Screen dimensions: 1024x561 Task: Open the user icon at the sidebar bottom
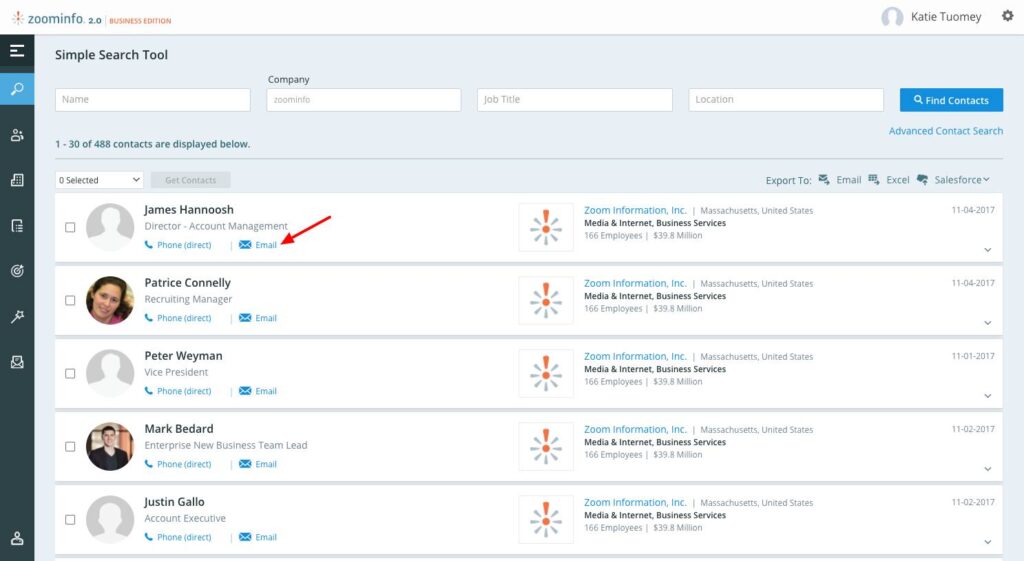point(17,538)
